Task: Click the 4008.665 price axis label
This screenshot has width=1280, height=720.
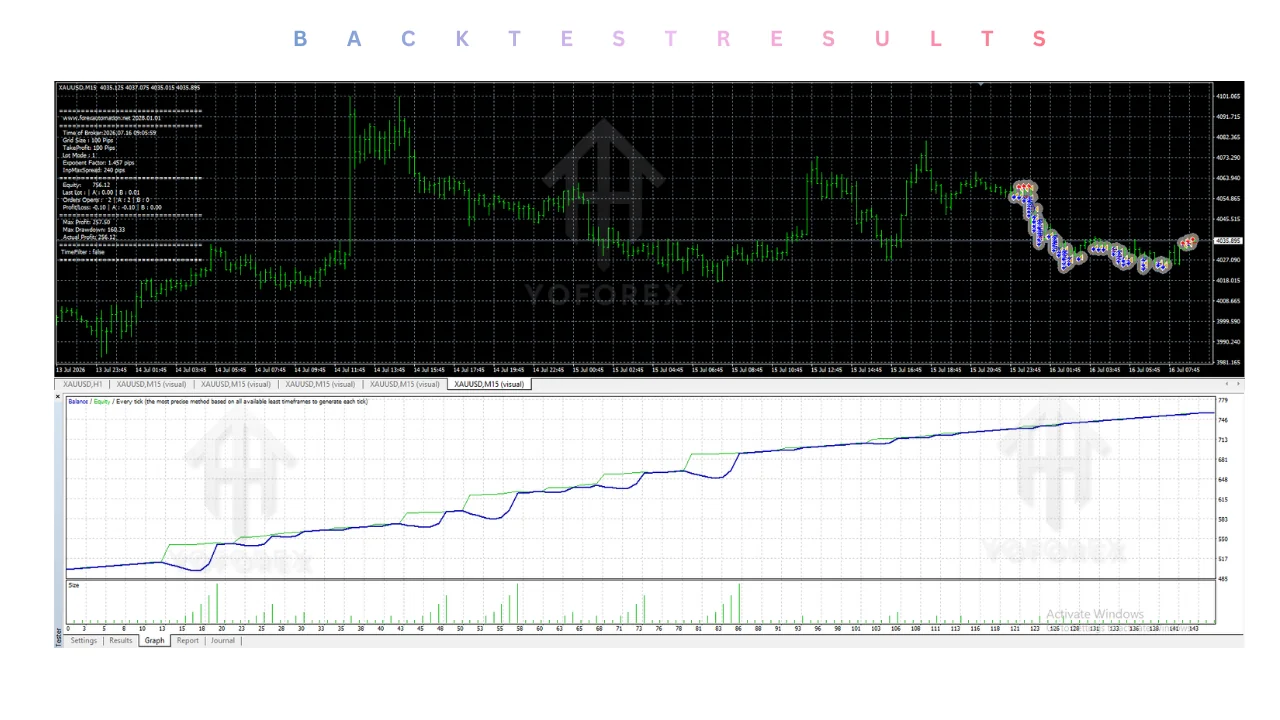Action: click(x=1228, y=301)
